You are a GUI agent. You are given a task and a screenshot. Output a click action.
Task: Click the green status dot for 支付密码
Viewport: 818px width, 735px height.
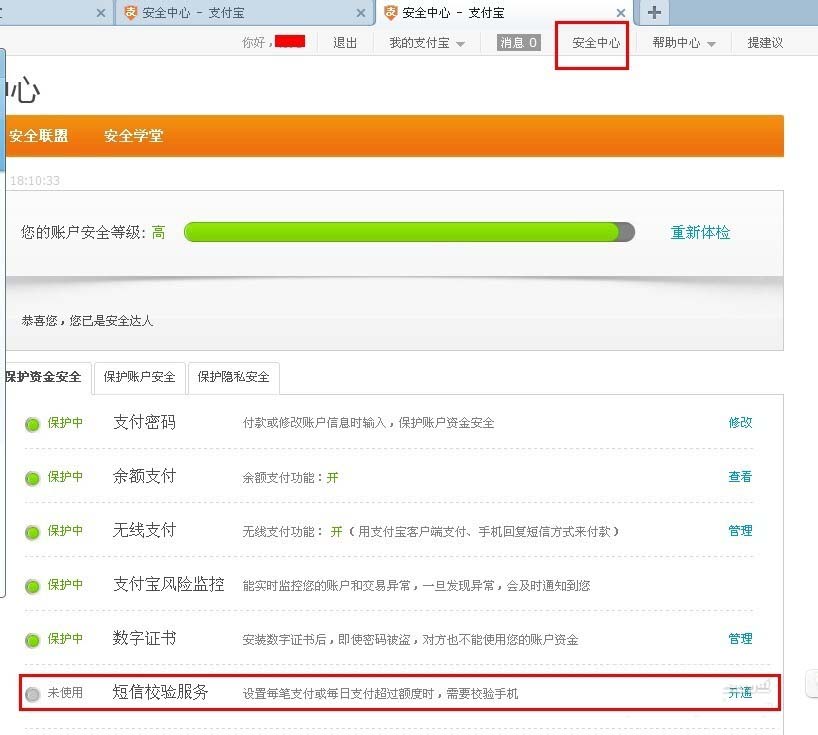[32, 425]
